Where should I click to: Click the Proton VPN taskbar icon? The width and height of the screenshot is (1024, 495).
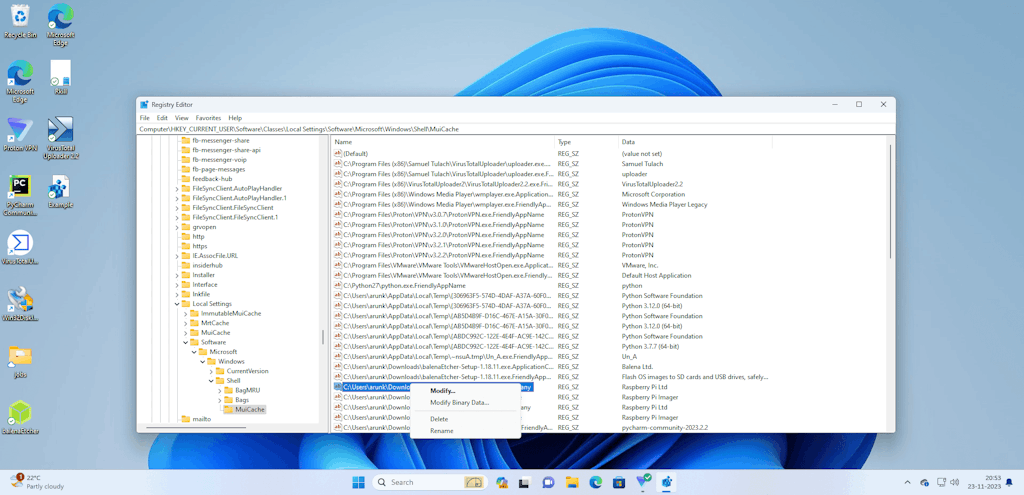(643, 482)
